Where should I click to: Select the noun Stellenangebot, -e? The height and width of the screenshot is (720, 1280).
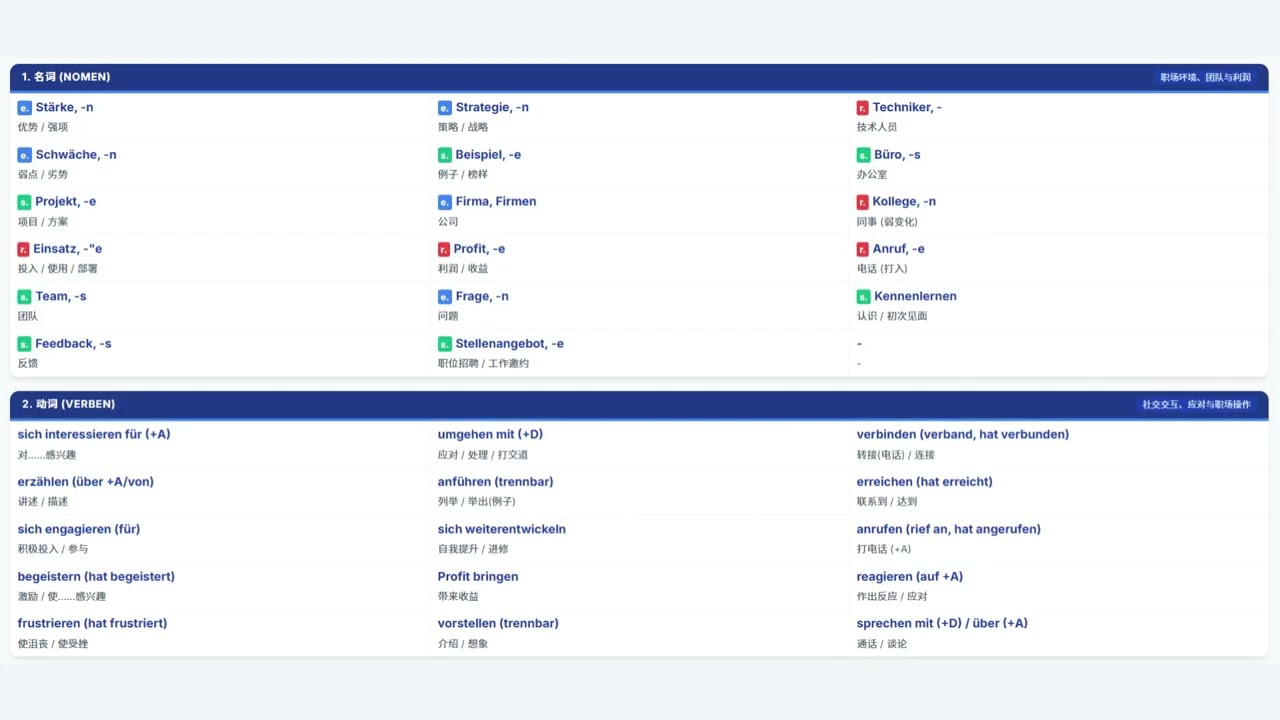(x=510, y=344)
